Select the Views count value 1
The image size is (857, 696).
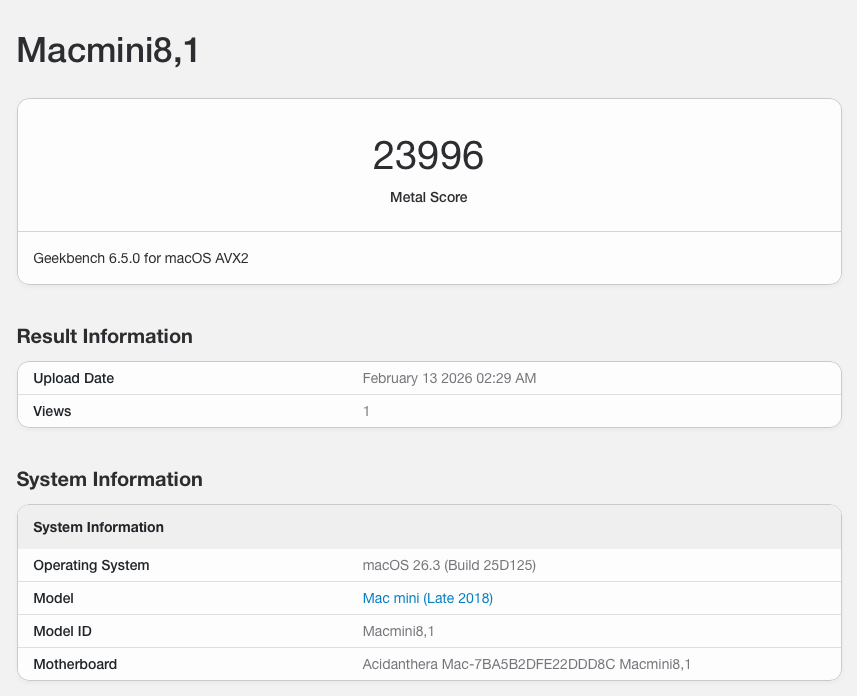[x=366, y=411]
